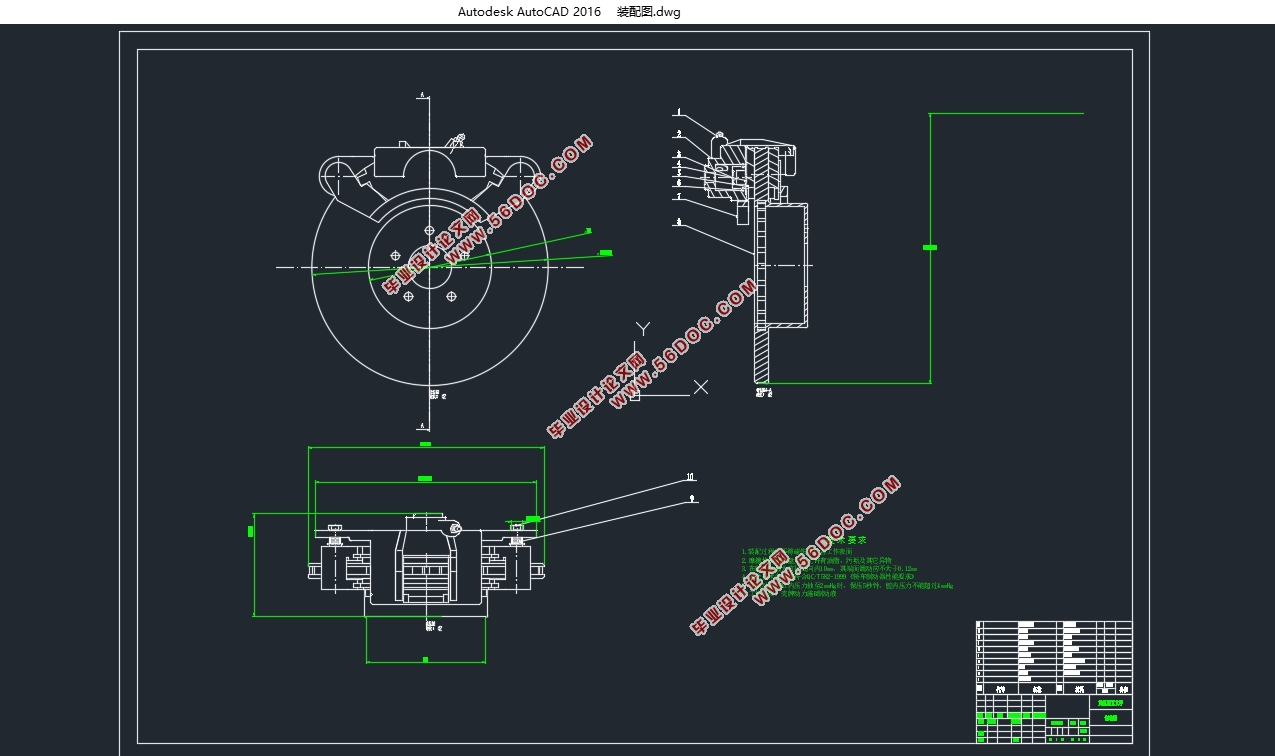Select part balloon number 10 leader label
The height and width of the screenshot is (756, 1275).
(x=690, y=477)
